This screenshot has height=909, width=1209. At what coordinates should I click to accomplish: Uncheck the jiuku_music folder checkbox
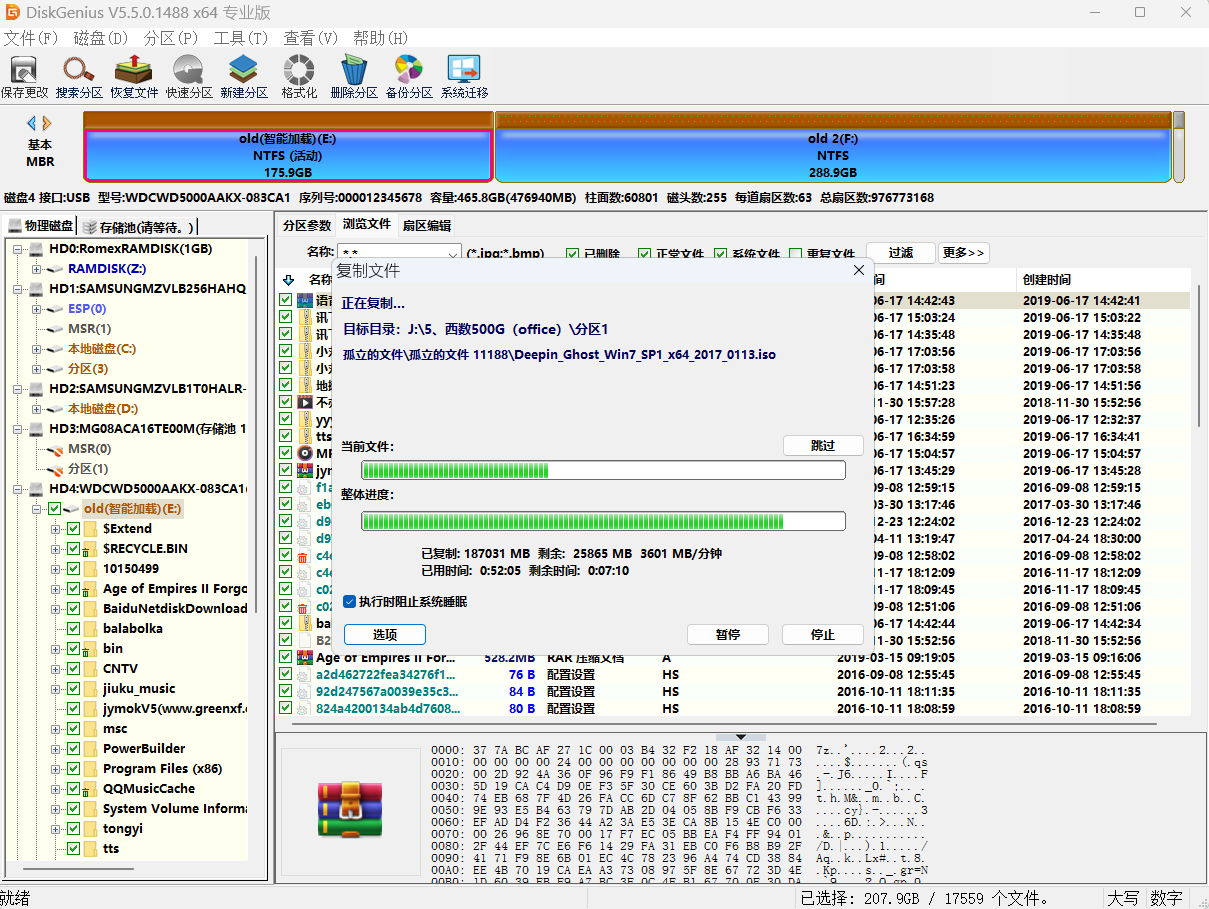click(73, 689)
